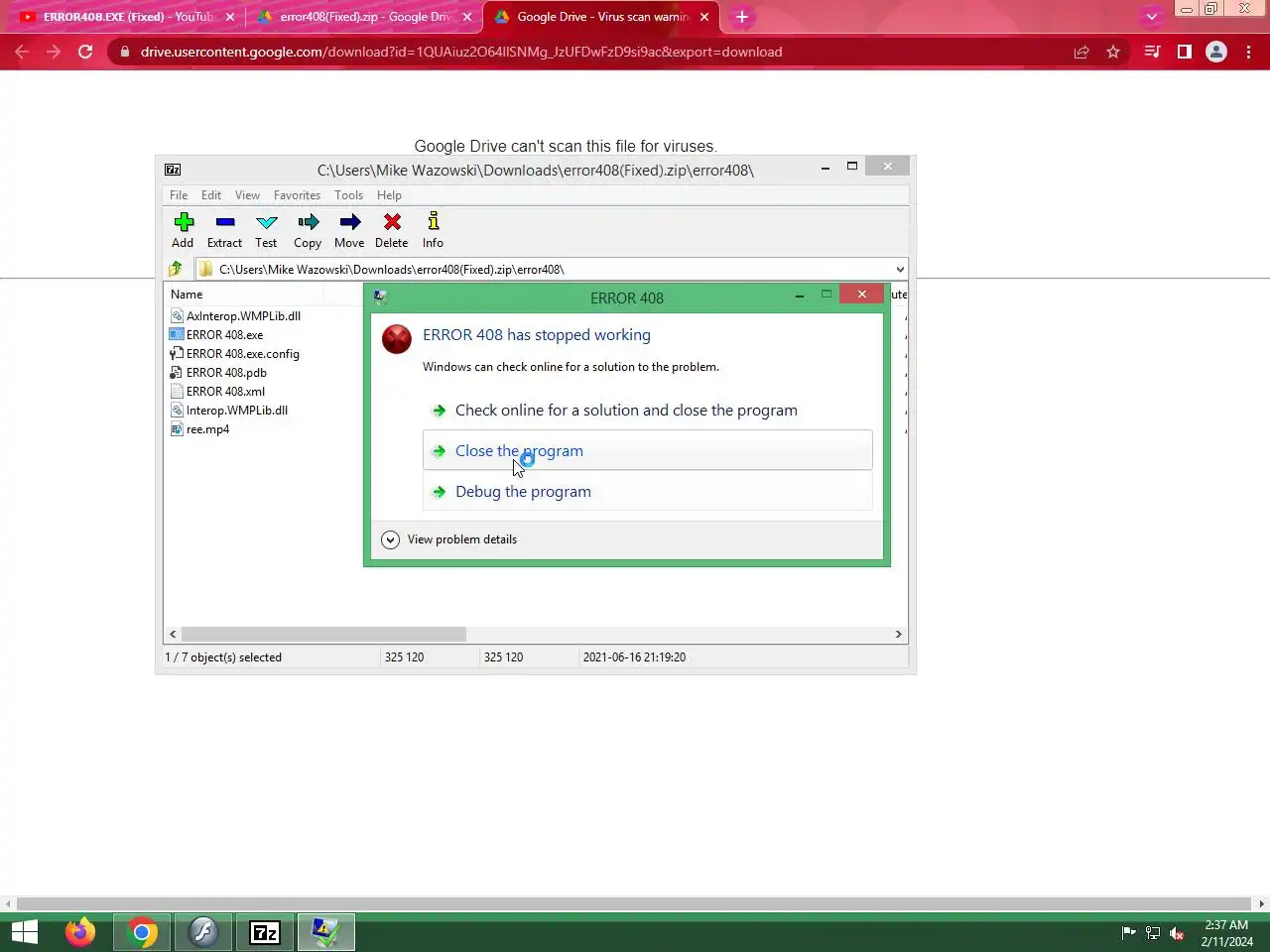Bookmark this page with star icon
The height and width of the screenshot is (952, 1270).
point(1113,52)
